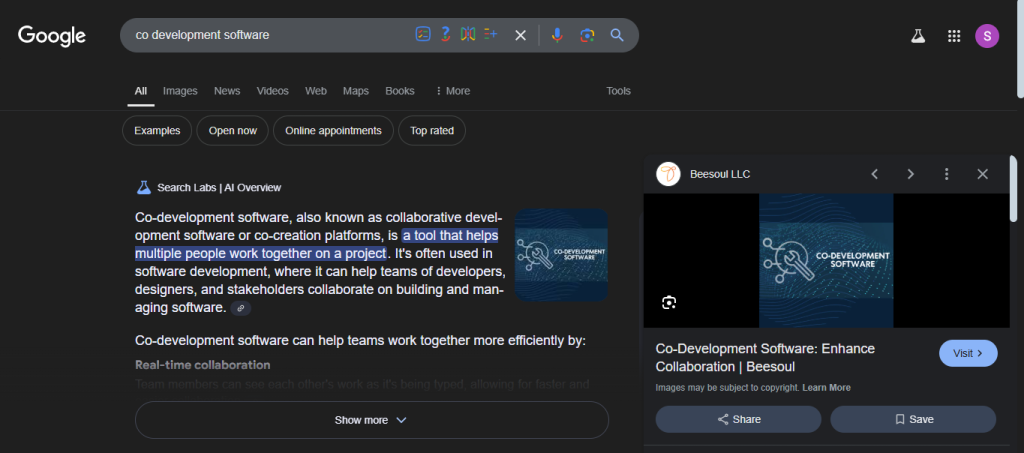Screen dimensions: 1024x453
Task: Switch to the News tab
Action: pos(227,91)
